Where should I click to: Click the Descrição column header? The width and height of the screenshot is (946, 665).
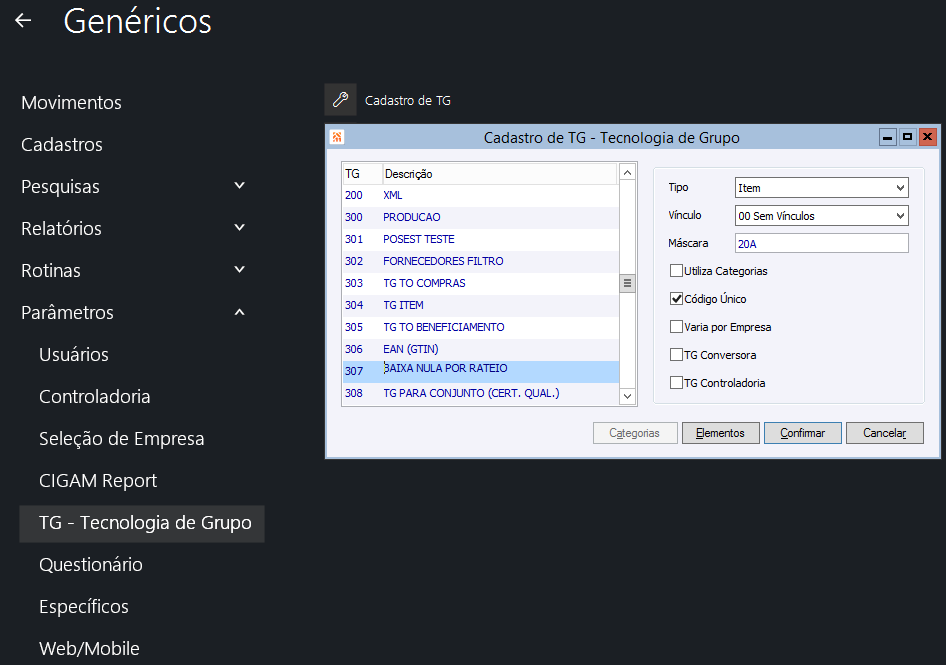tap(500, 174)
